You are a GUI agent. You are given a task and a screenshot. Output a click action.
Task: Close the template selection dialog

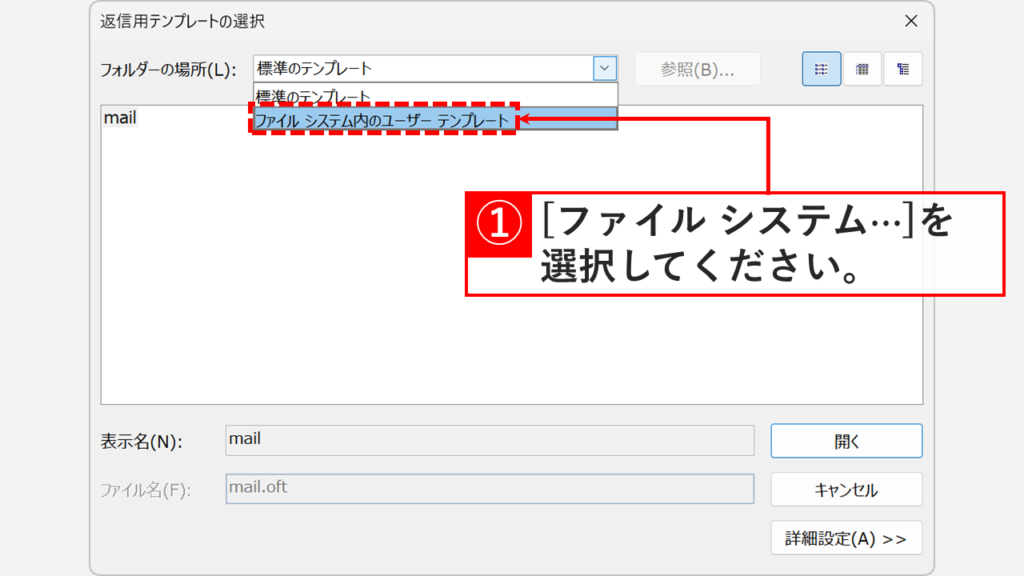[x=911, y=22]
